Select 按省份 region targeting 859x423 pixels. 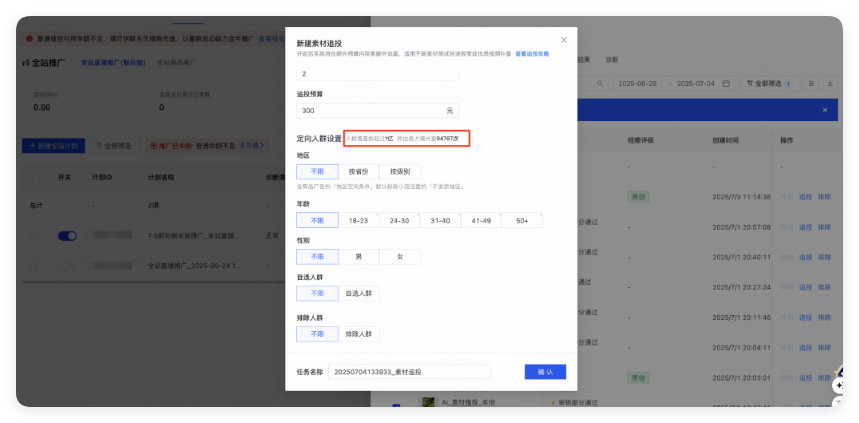(x=358, y=172)
